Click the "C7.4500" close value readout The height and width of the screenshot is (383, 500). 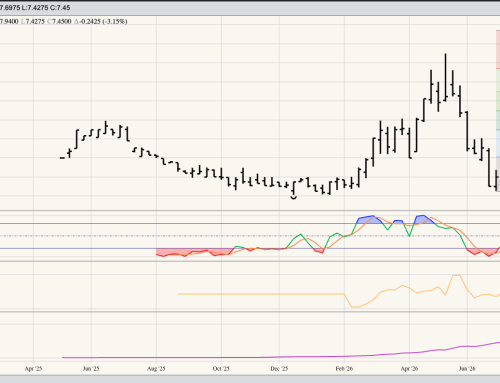(59, 21)
